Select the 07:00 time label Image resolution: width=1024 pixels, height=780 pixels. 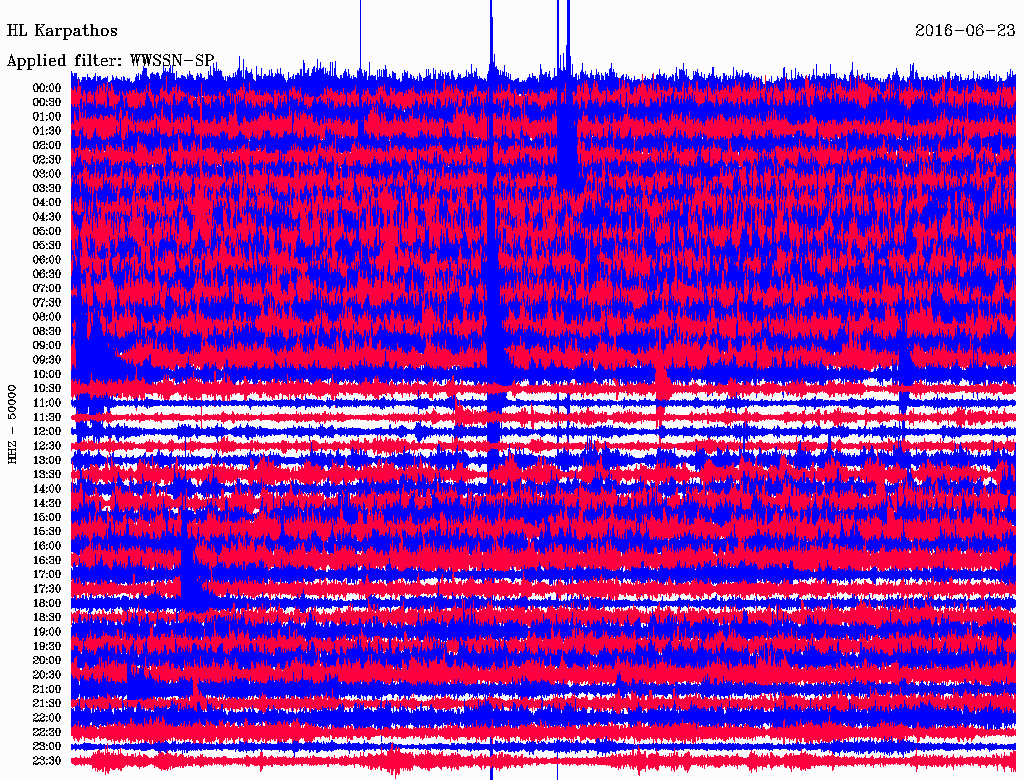[47, 288]
